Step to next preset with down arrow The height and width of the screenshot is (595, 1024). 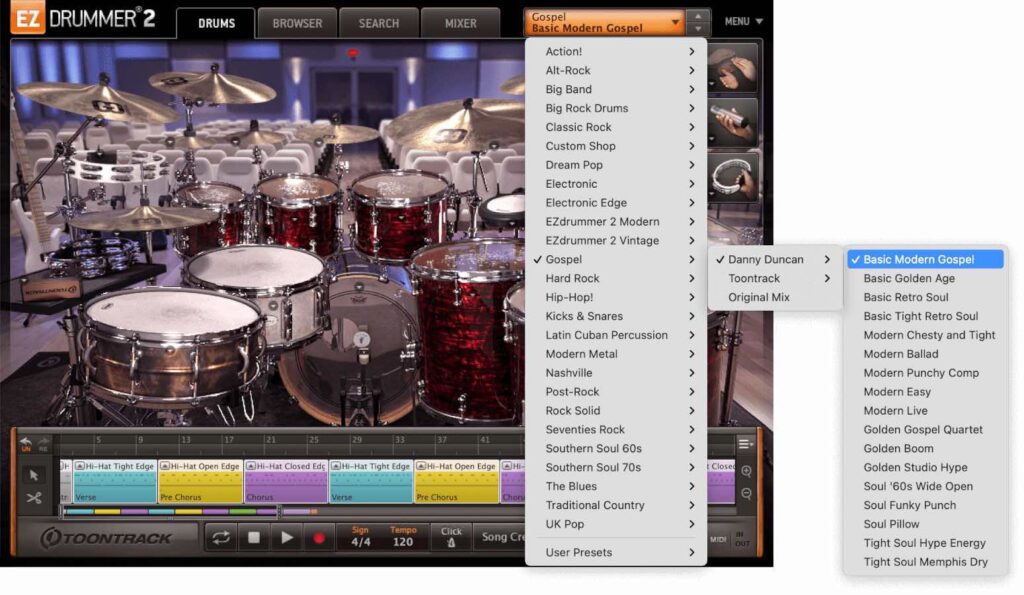[697, 29]
